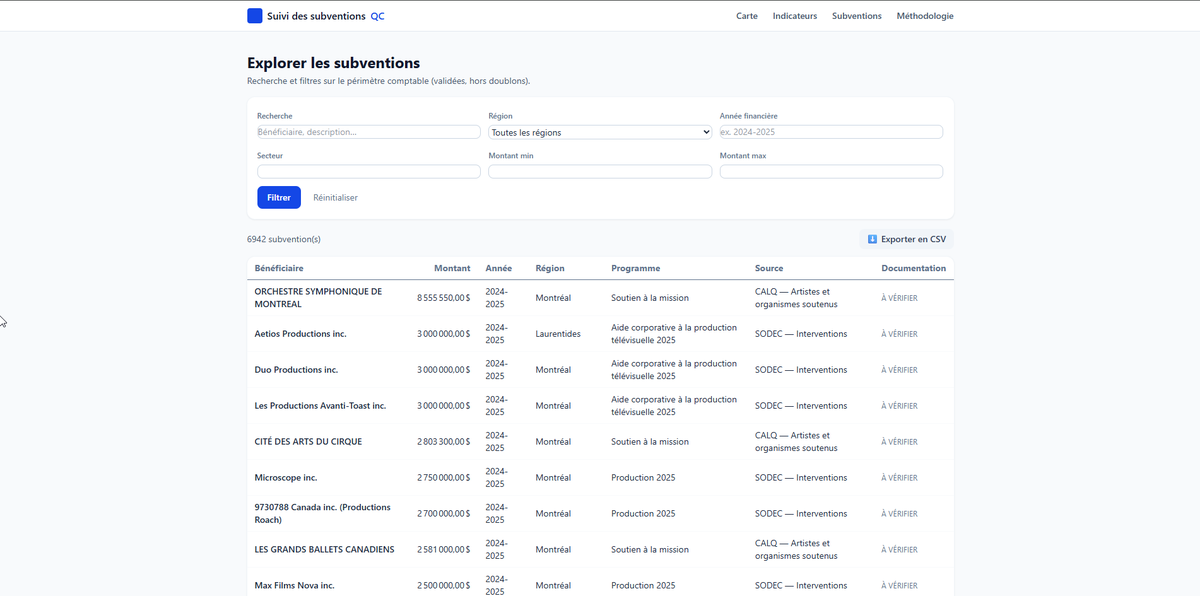
Task: Open LES GRANDS BALLETS CANADIENS beneficiary
Action: click(324, 550)
